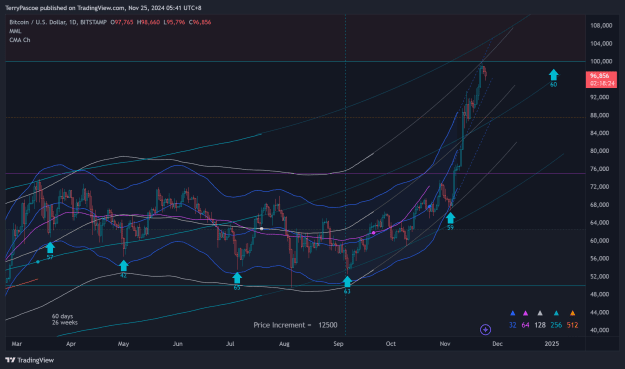Click the white triangle above 128

(540, 313)
